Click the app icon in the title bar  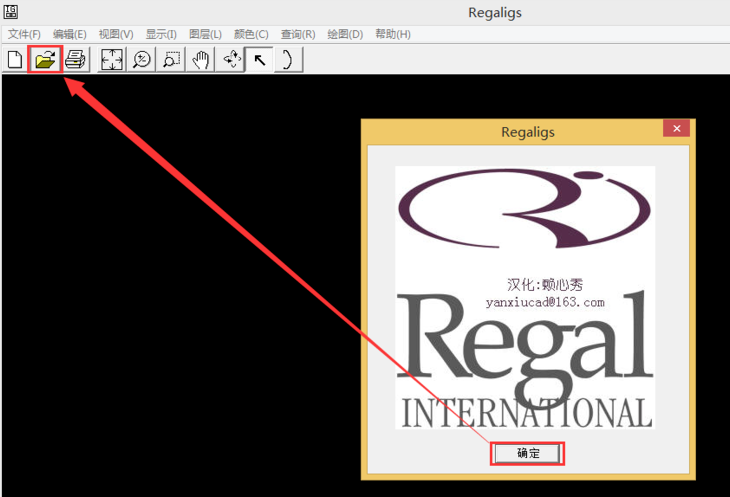(11, 12)
